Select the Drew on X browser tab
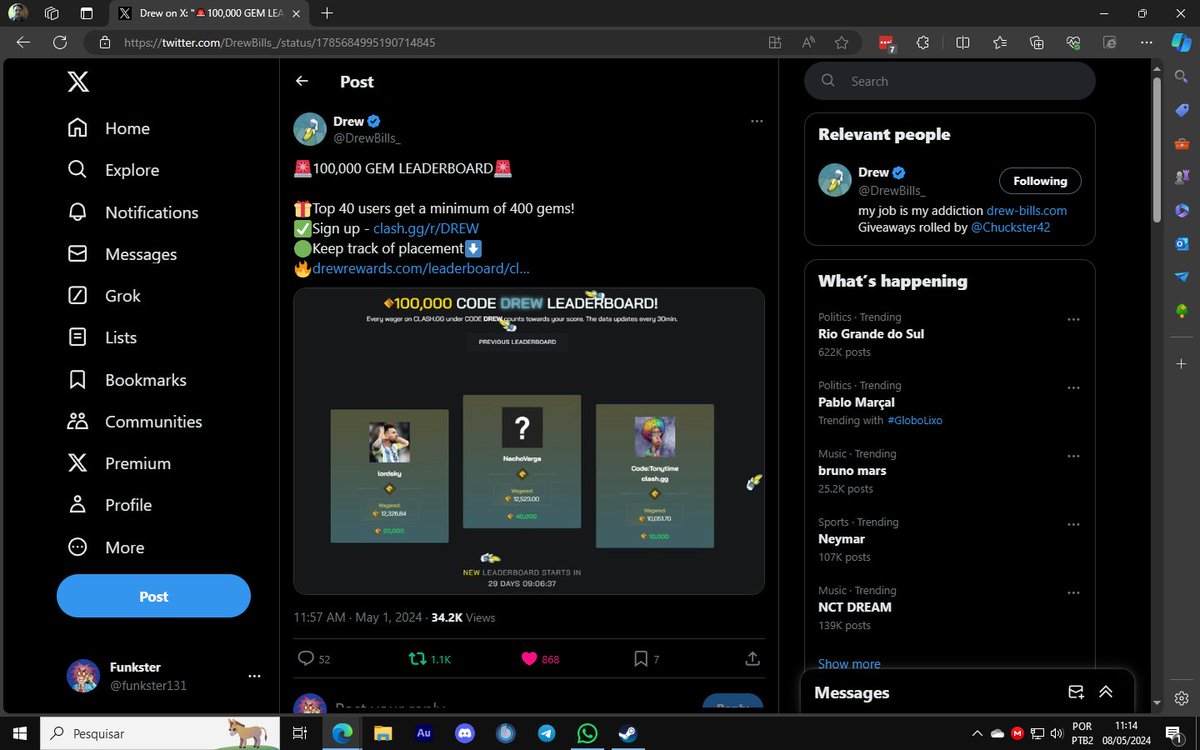Image resolution: width=1200 pixels, height=750 pixels. (207, 14)
